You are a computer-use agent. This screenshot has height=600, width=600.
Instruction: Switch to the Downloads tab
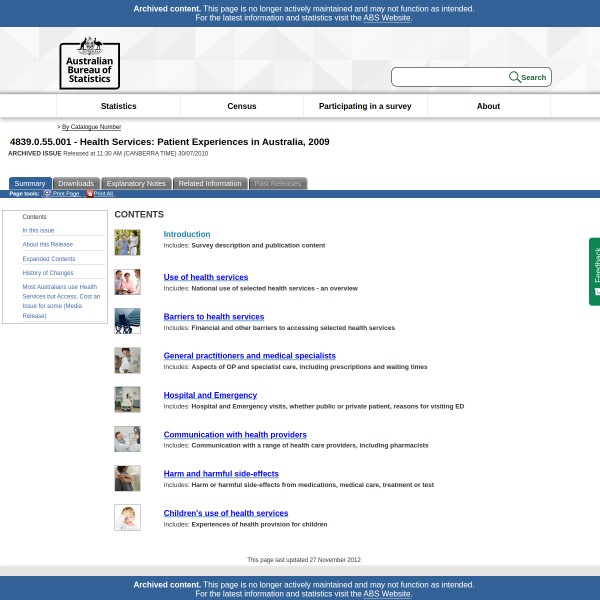[x=75, y=184]
